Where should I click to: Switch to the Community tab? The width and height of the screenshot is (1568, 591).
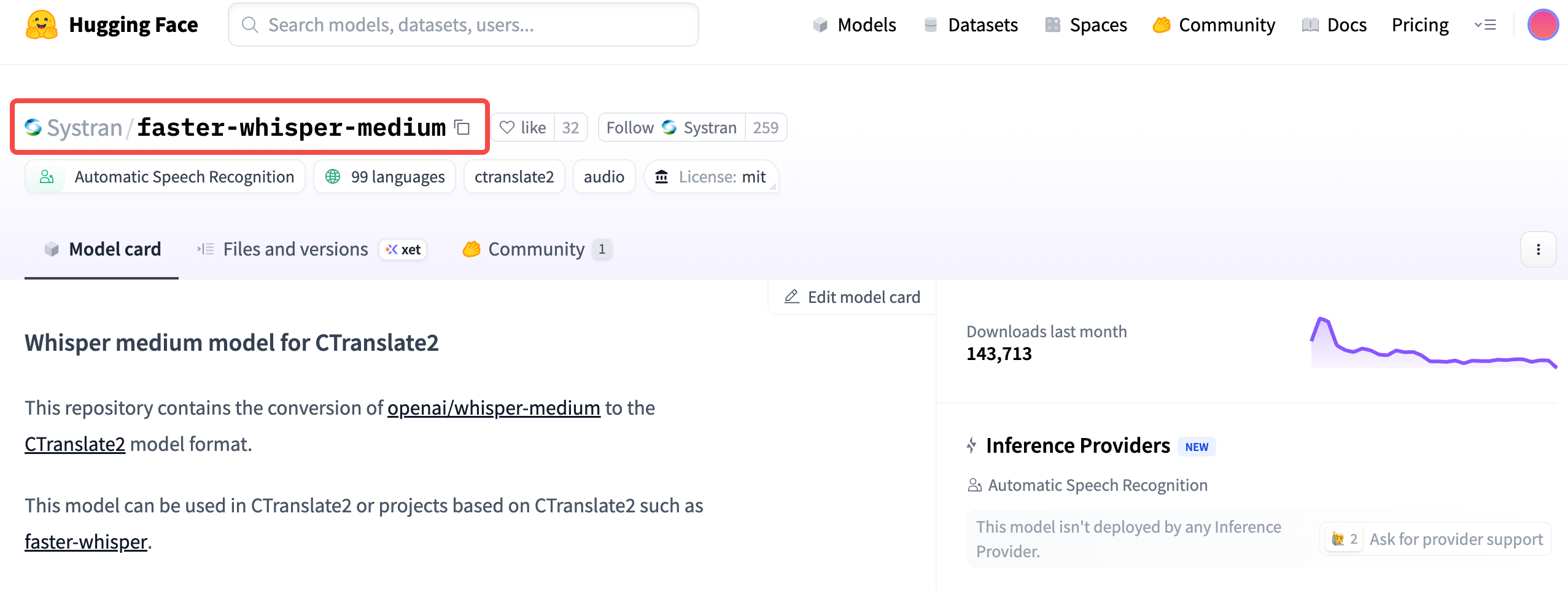[x=537, y=249]
